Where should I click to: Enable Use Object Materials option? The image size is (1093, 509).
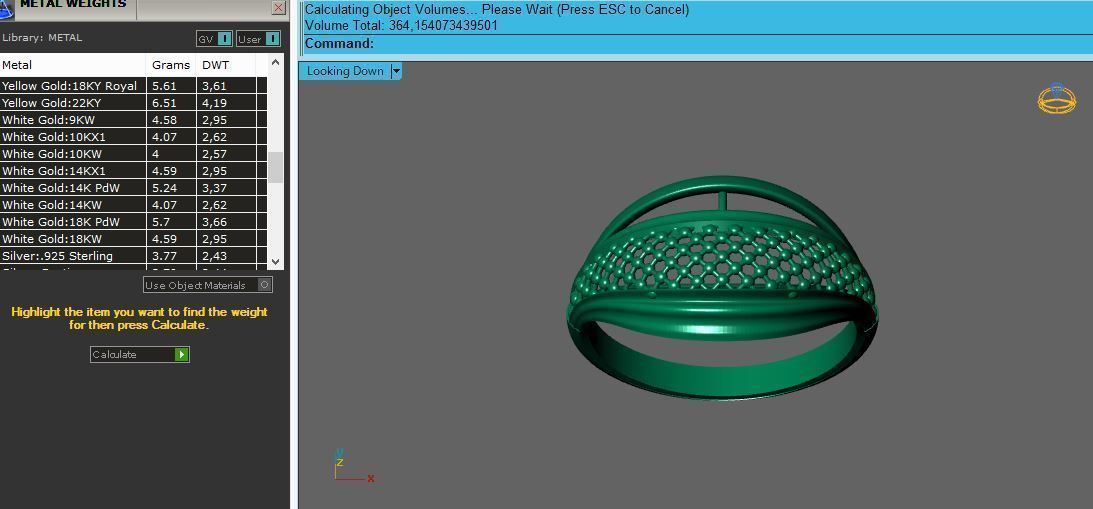tap(208, 285)
